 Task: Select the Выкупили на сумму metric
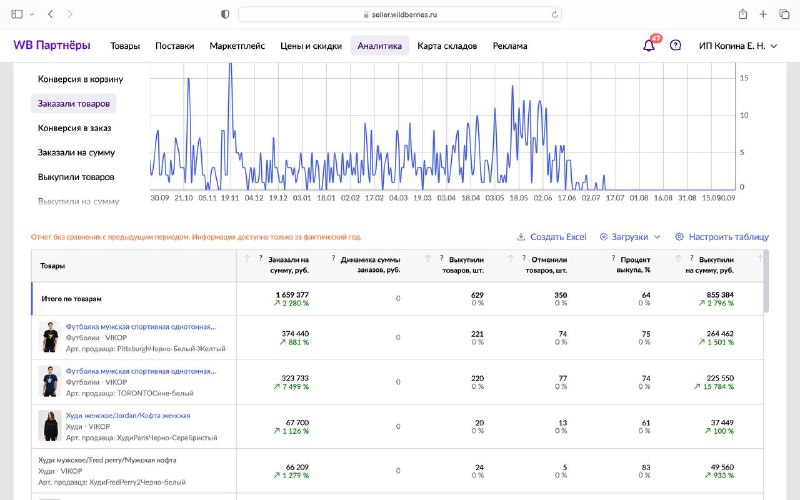(x=79, y=202)
